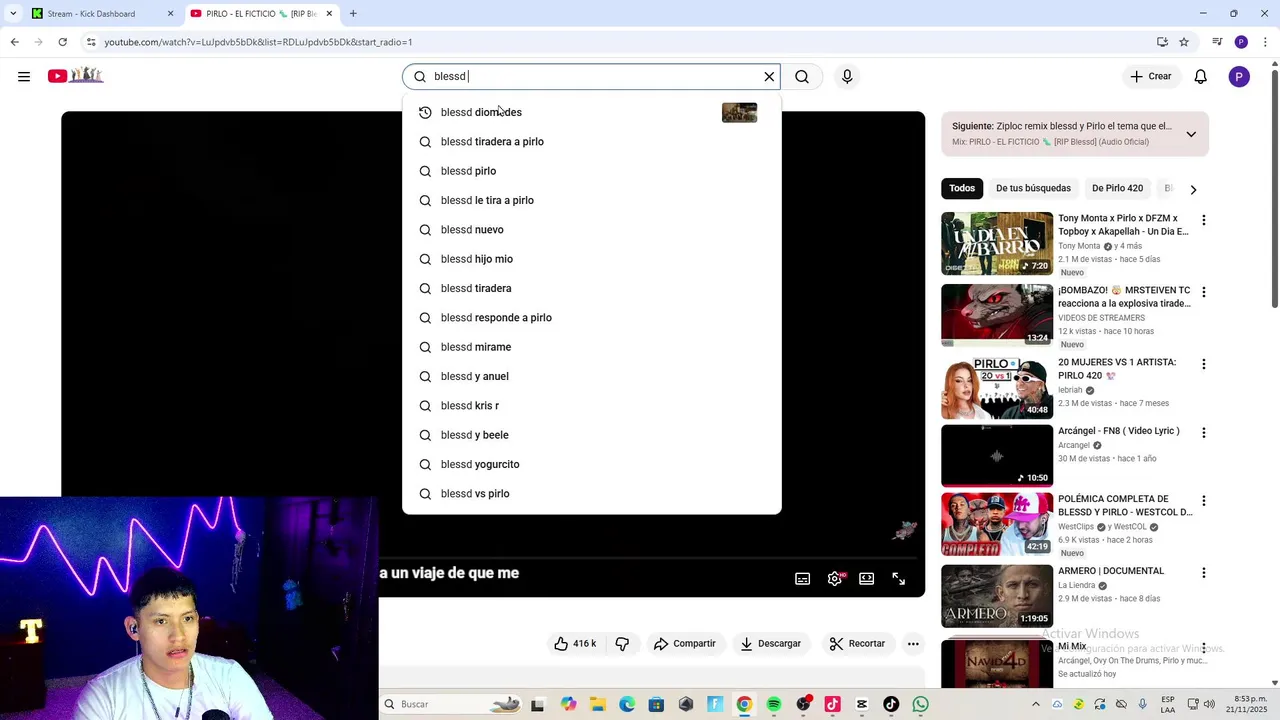The image size is (1280, 720).
Task: Open options for POLÉMICA COMPLETA video
Action: pyautogui.click(x=1204, y=501)
